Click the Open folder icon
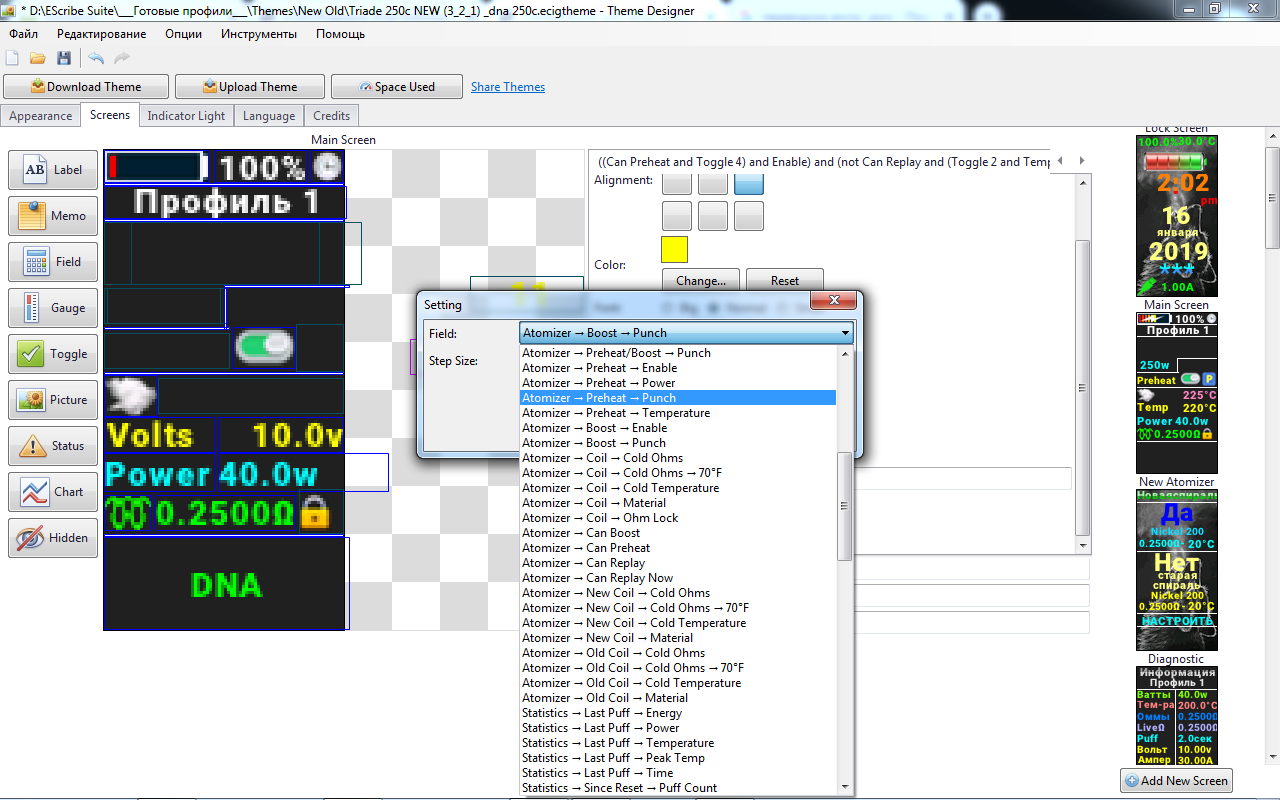1280x800 pixels. tap(38, 58)
